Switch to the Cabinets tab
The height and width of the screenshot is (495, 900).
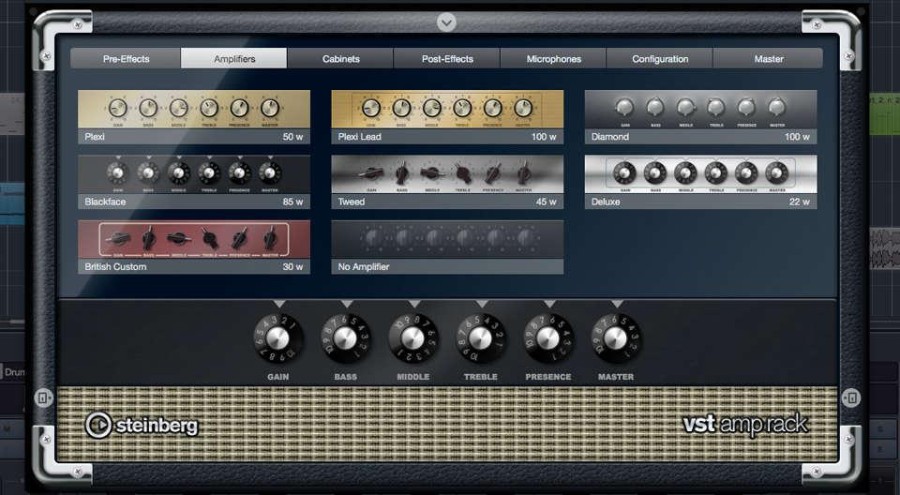pyautogui.click(x=340, y=59)
